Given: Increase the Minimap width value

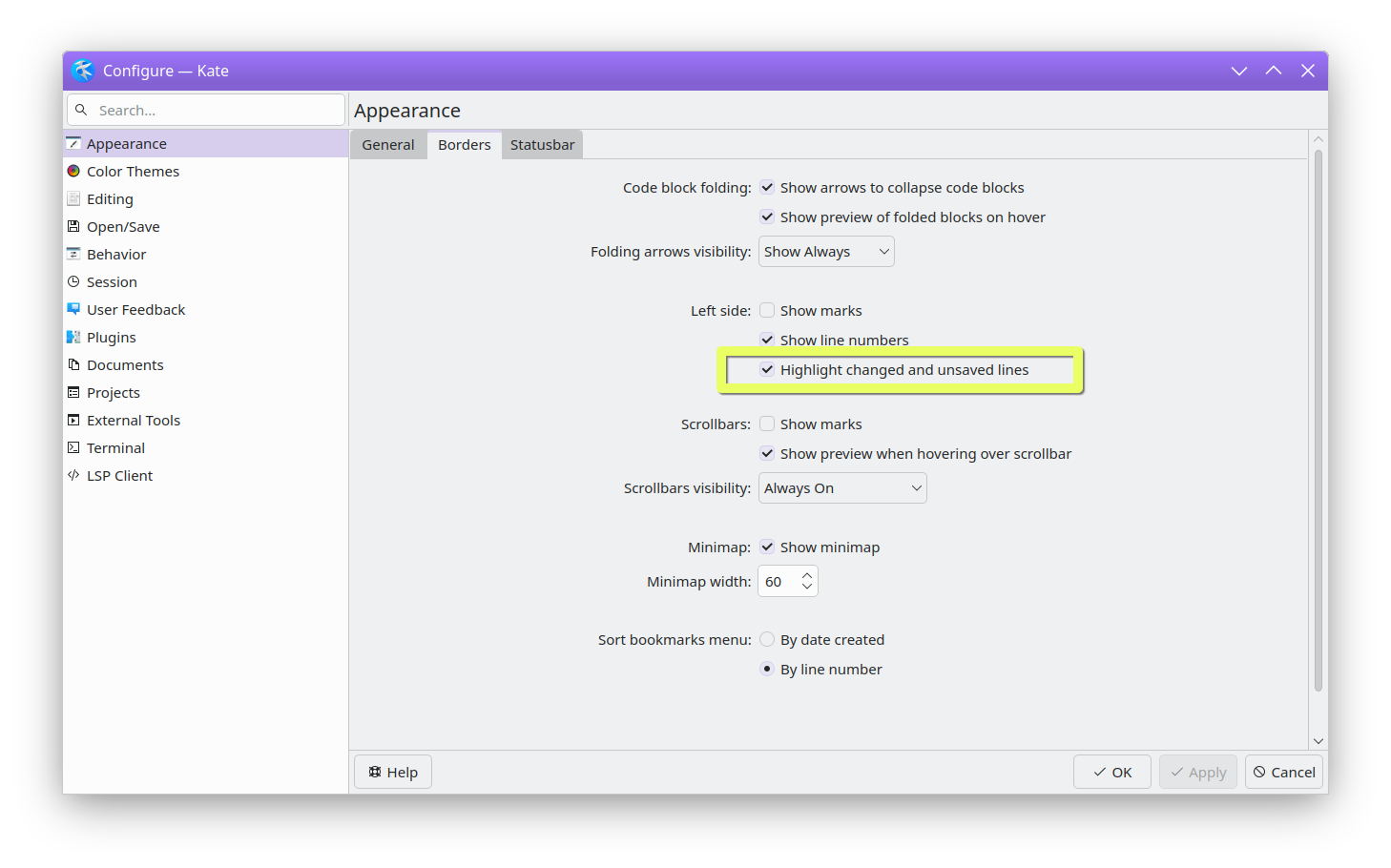Looking at the screenshot, I should tap(807, 575).
